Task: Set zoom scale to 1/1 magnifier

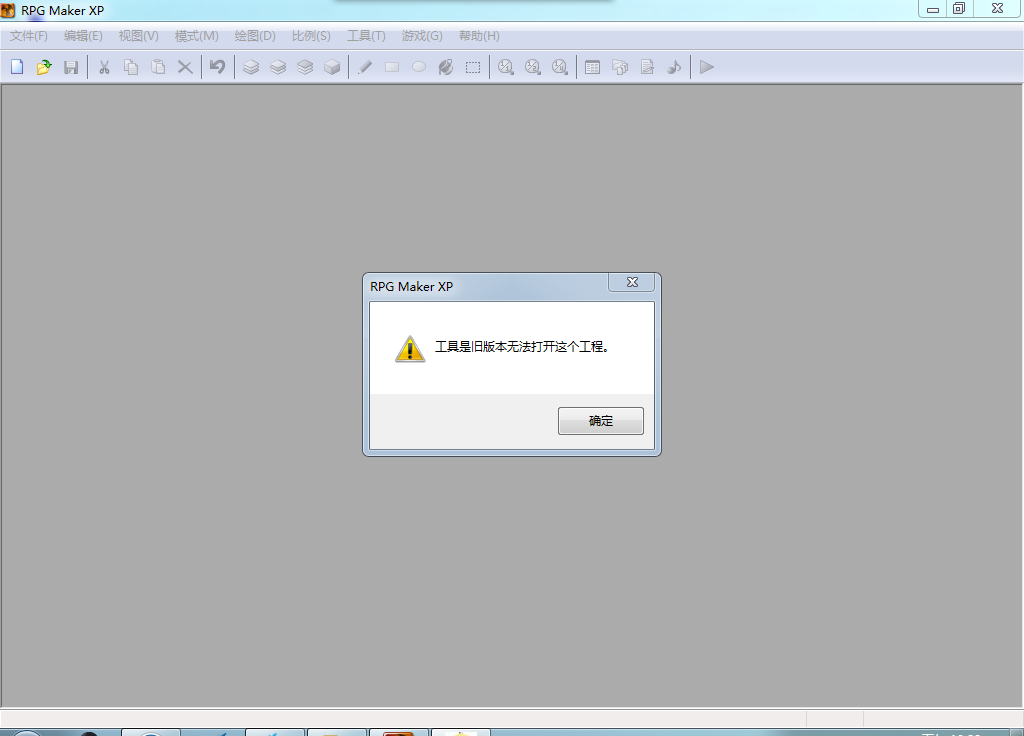Action: pos(505,67)
